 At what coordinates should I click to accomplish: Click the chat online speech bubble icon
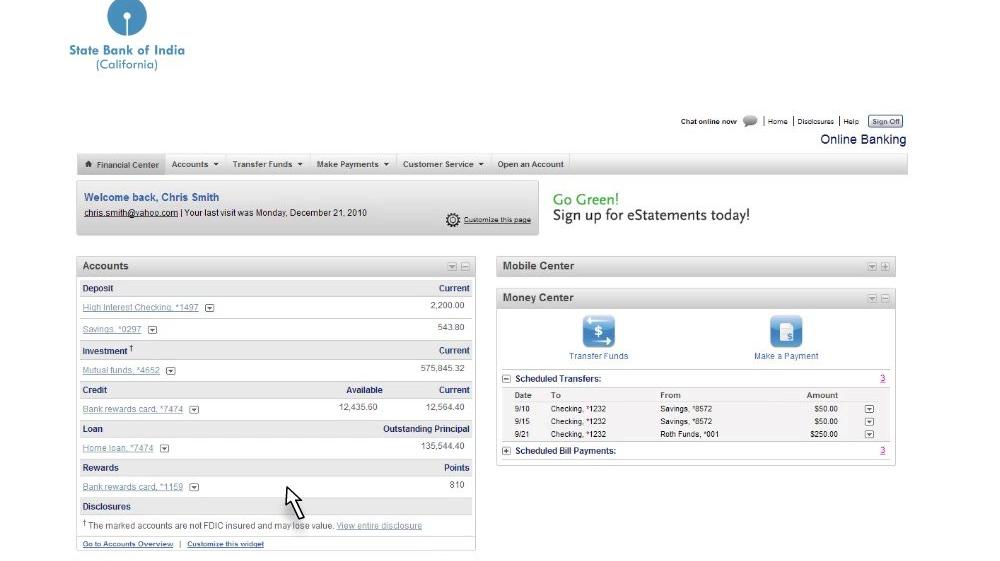[x=750, y=122]
